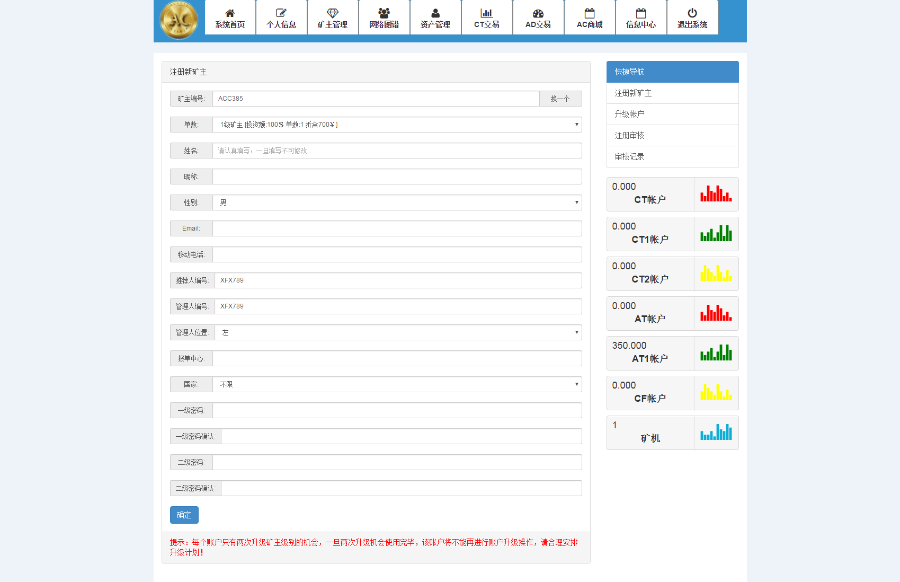Open the 系统首页 home icon tab

(230, 18)
